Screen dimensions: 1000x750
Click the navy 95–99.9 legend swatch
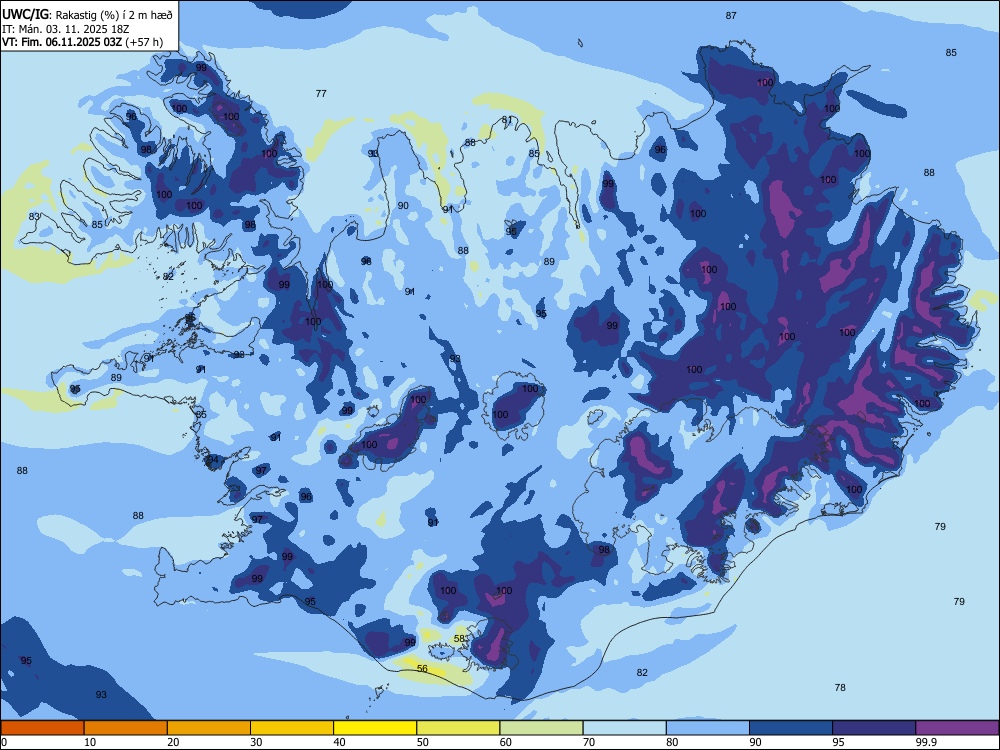(874, 728)
